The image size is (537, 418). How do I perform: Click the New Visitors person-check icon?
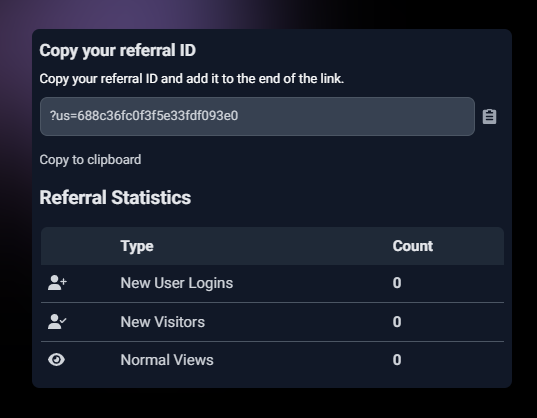57,322
